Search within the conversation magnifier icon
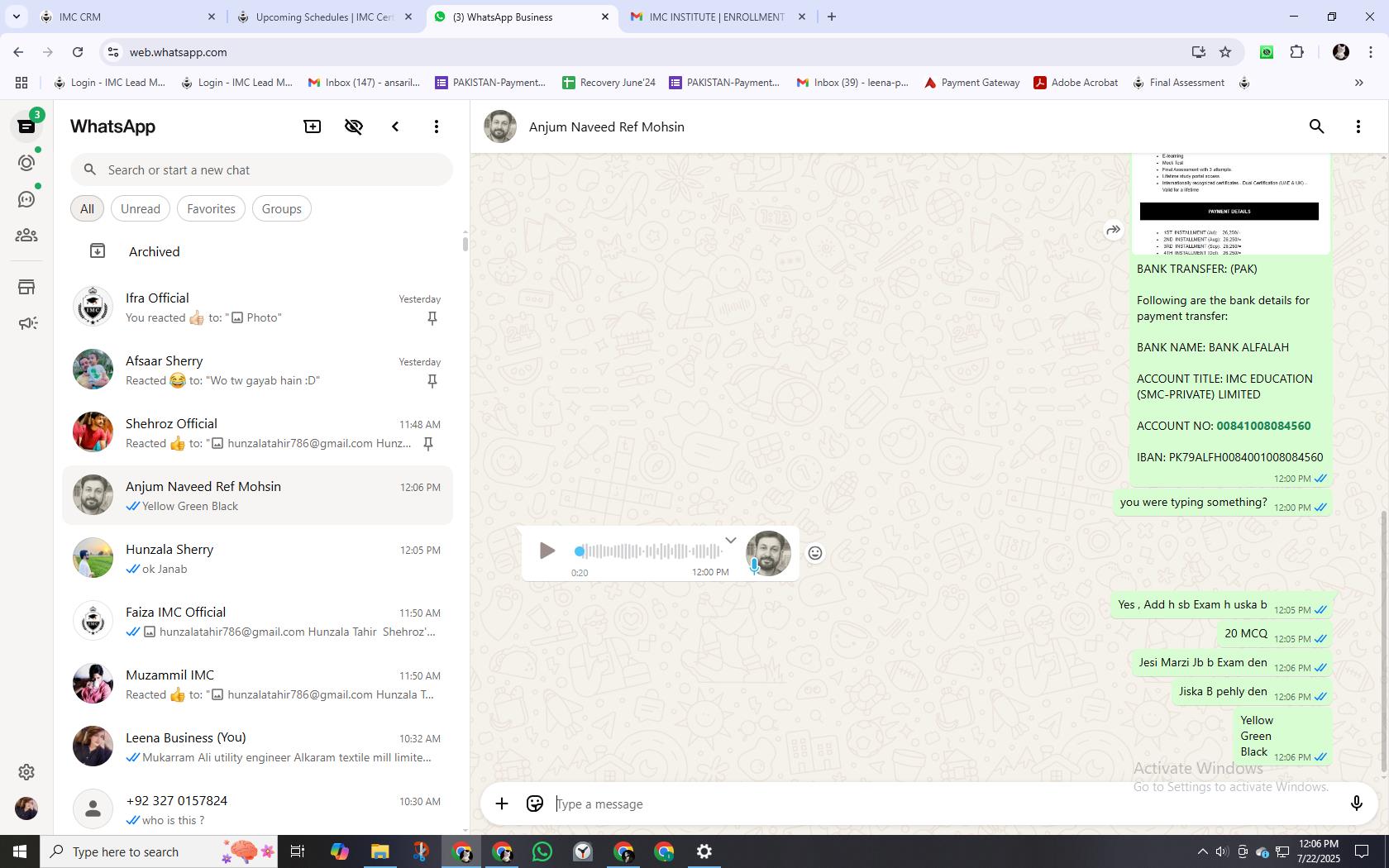 tap(1317, 126)
